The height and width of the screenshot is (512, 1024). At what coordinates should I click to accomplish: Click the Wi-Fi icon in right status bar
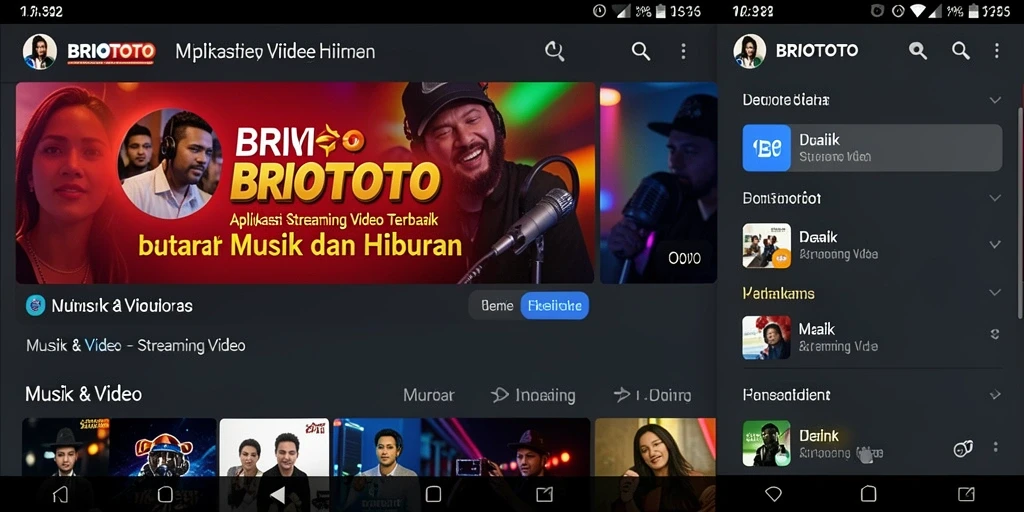[919, 11]
